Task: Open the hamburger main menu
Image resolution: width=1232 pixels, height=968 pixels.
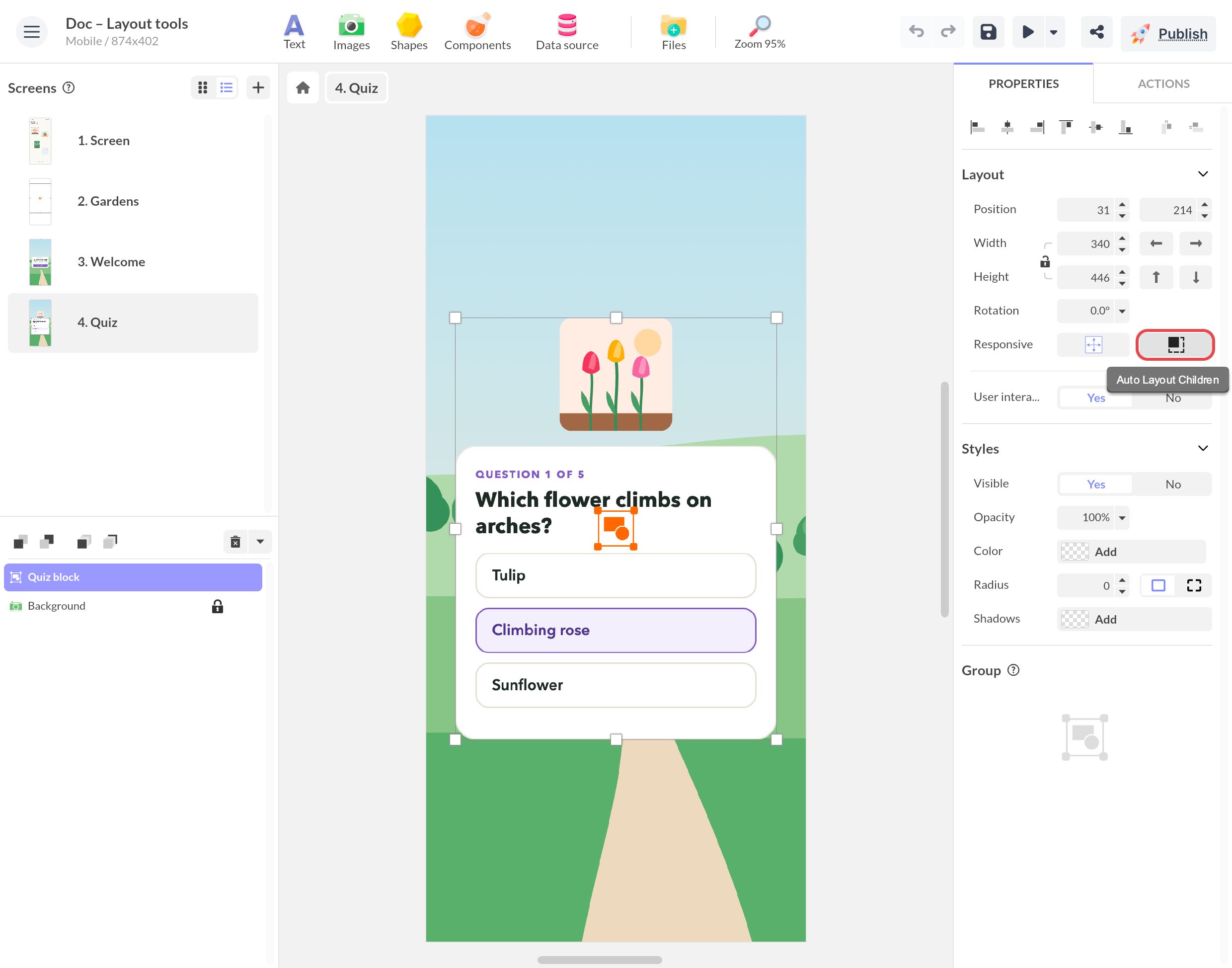Action: 31,32
